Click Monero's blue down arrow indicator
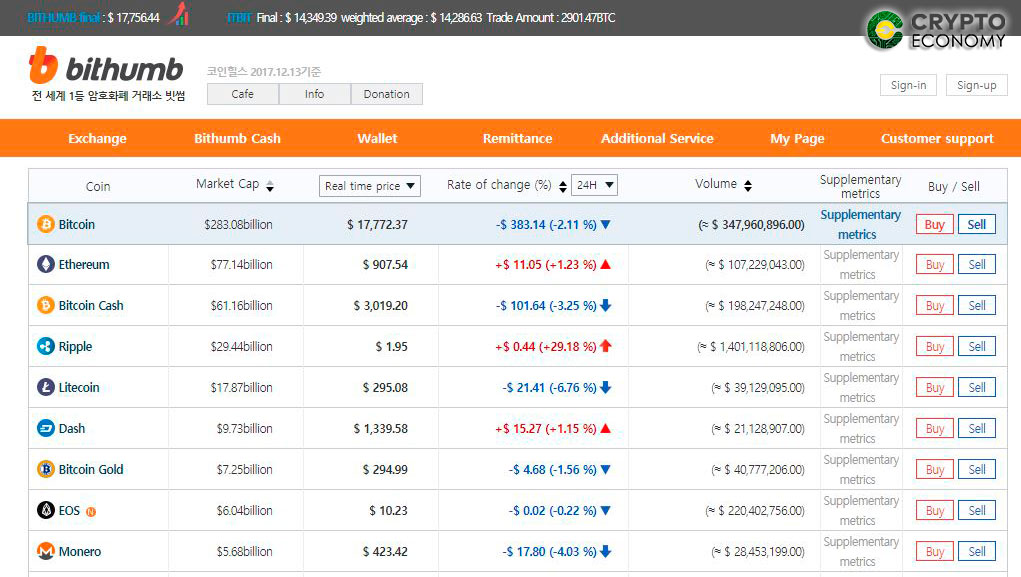 pos(606,551)
